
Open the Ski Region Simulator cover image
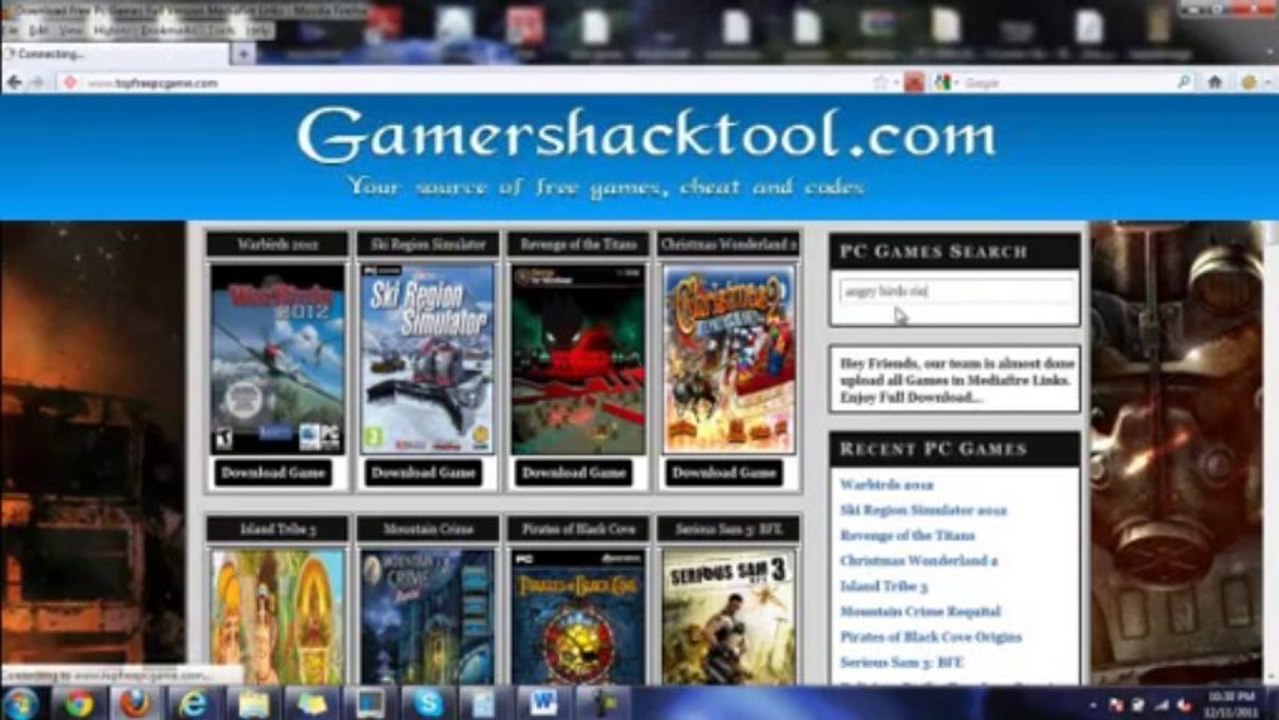tap(427, 359)
